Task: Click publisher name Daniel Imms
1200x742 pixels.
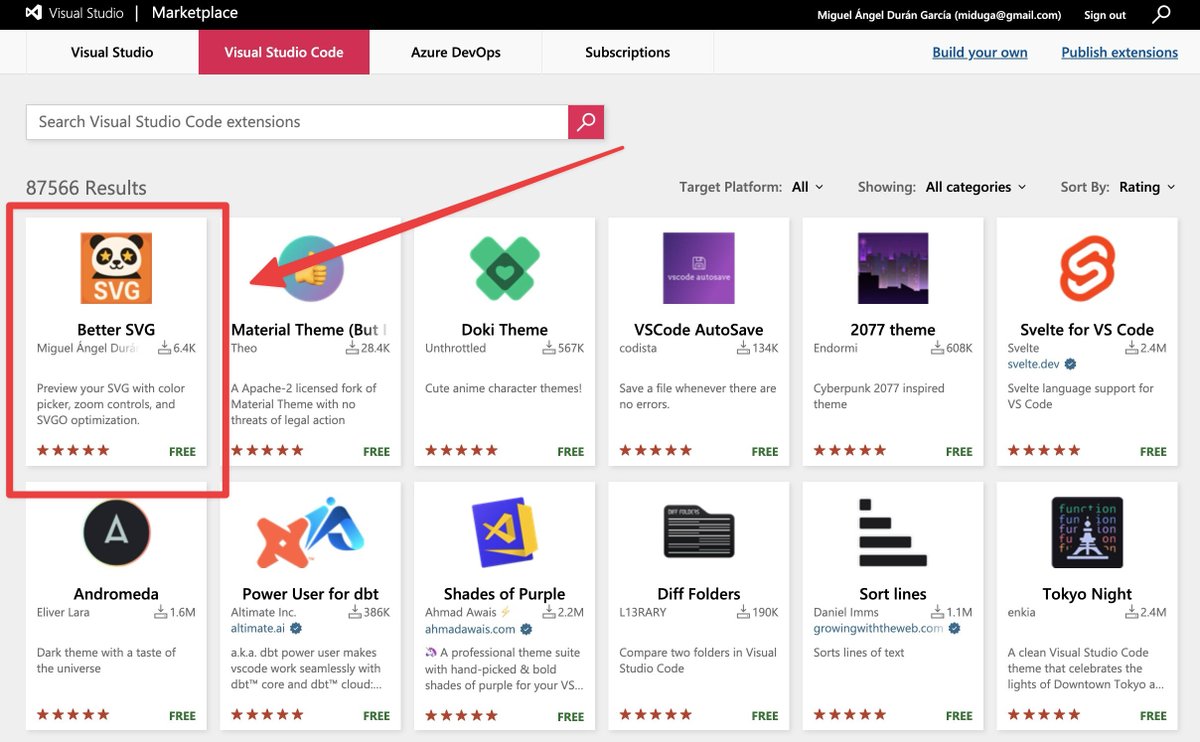Action: (x=845, y=612)
